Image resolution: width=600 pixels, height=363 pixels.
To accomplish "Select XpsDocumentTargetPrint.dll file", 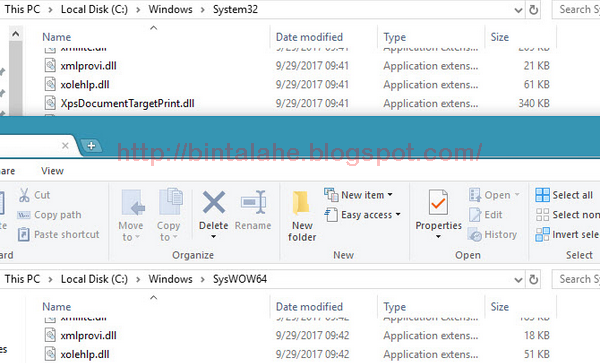I will [x=127, y=103].
